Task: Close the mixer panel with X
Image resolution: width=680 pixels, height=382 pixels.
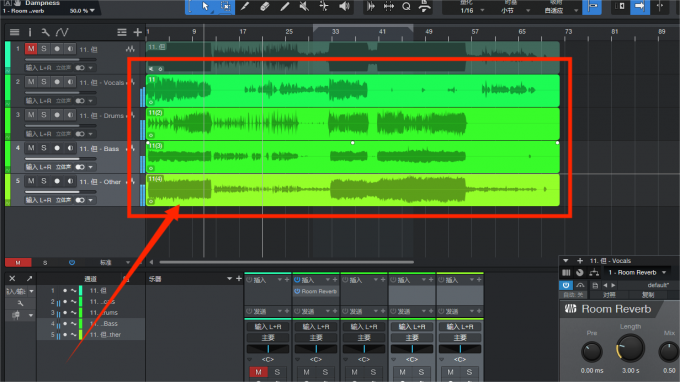Action: pos(12,278)
